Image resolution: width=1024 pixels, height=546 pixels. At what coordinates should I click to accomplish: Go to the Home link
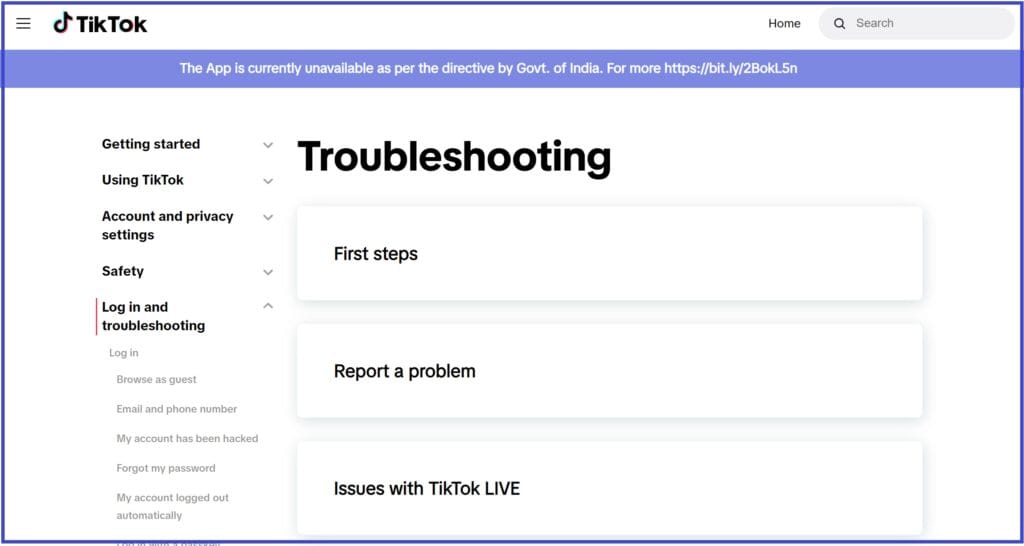coord(784,24)
